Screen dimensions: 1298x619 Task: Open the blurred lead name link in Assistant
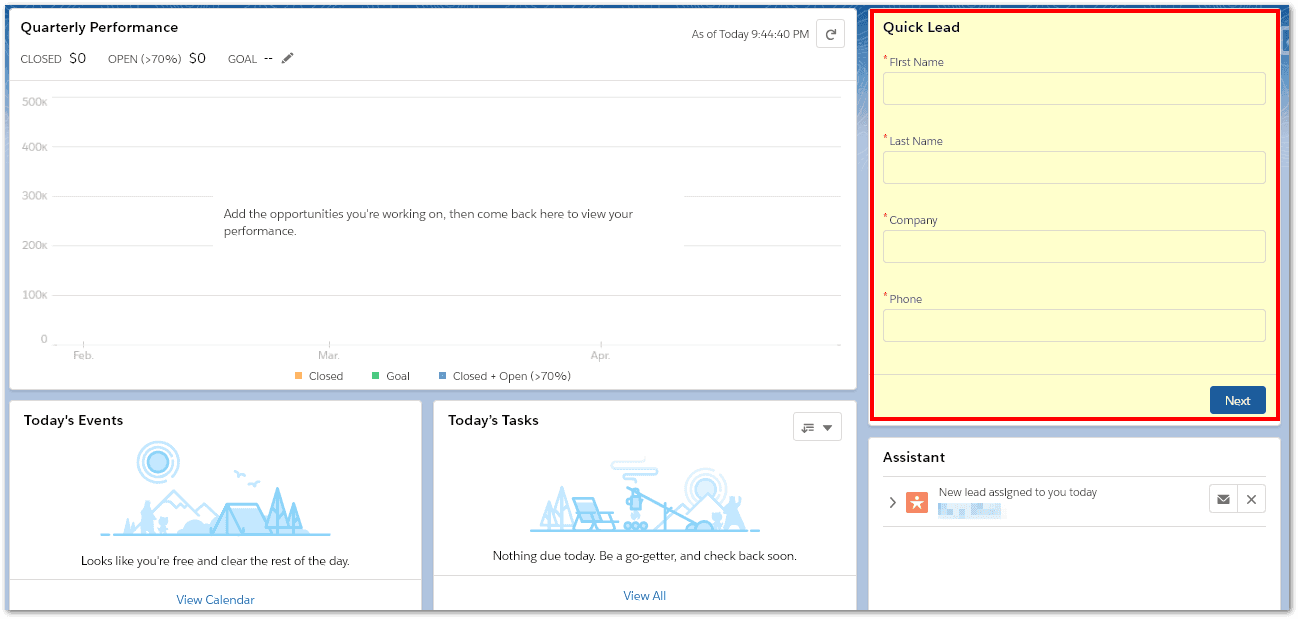[x=969, y=510]
